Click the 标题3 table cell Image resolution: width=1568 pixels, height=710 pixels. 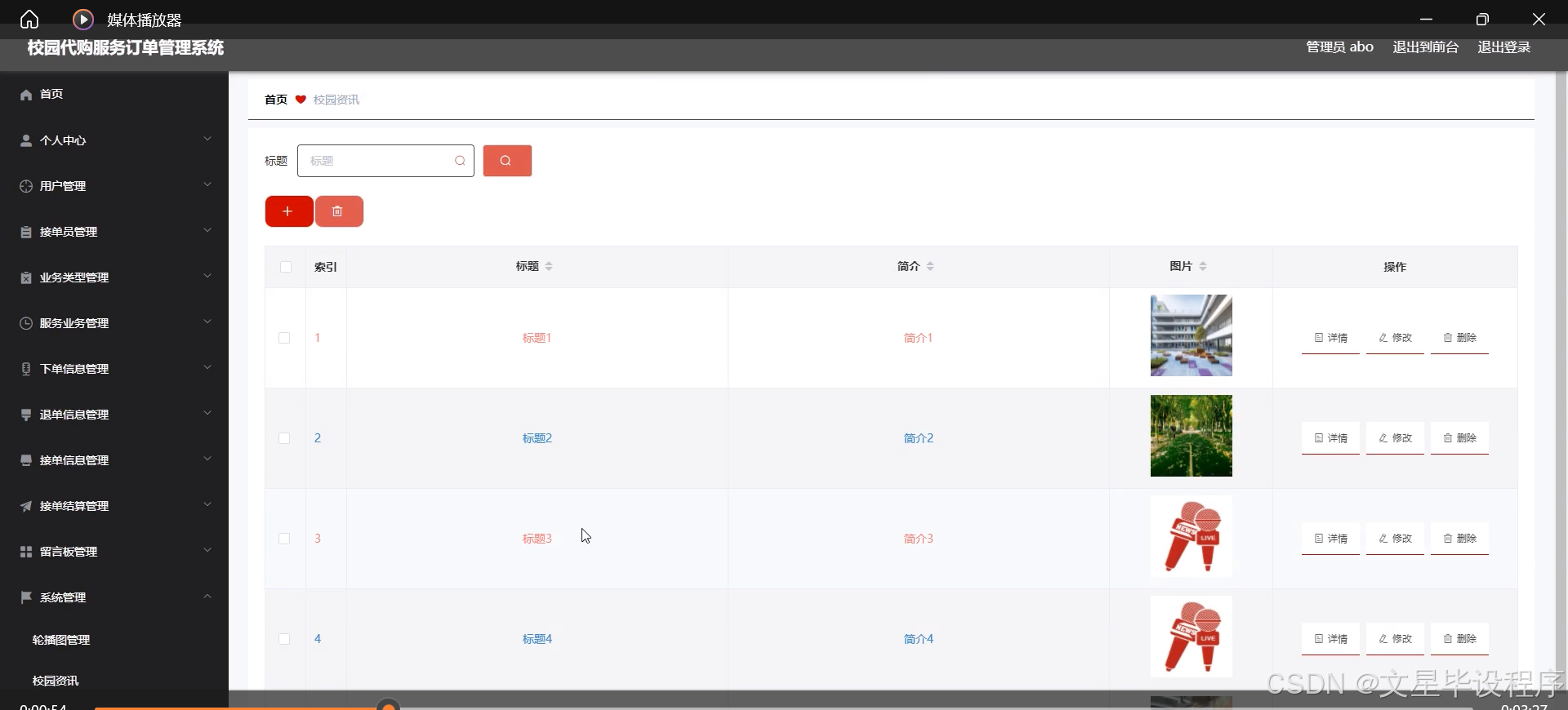pyautogui.click(x=537, y=539)
